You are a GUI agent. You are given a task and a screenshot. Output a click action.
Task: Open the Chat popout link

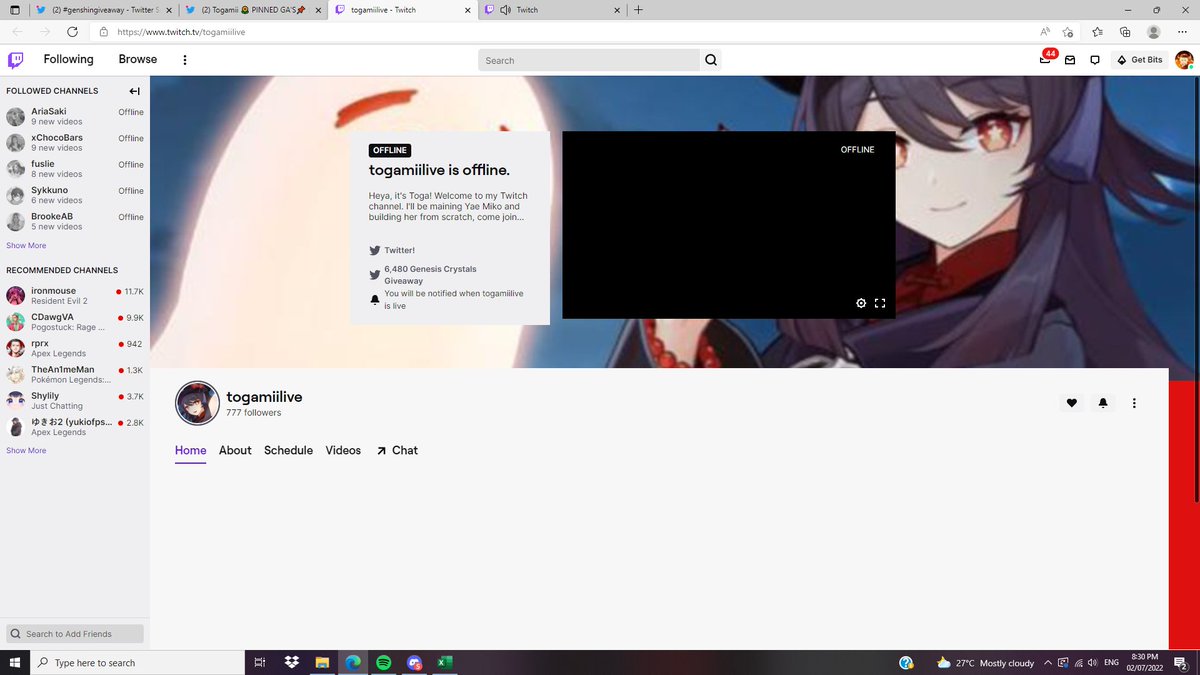tap(397, 451)
